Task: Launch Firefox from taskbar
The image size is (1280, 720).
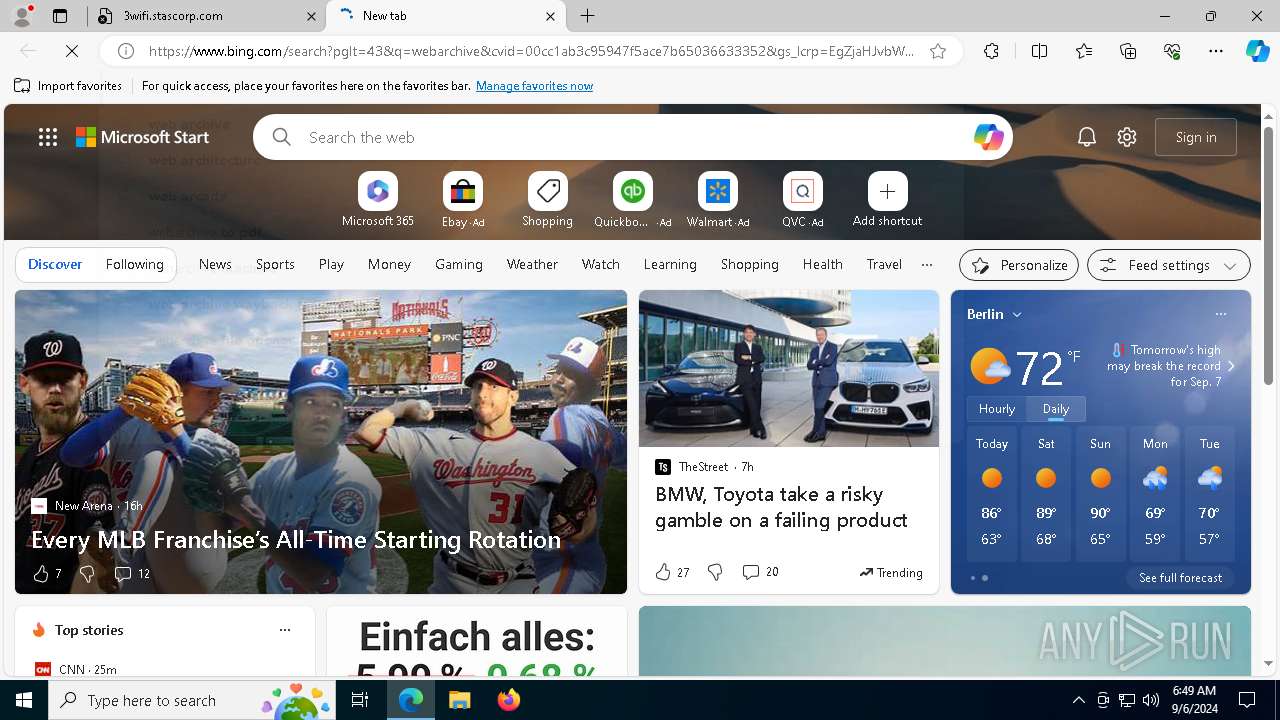Action: [509, 700]
